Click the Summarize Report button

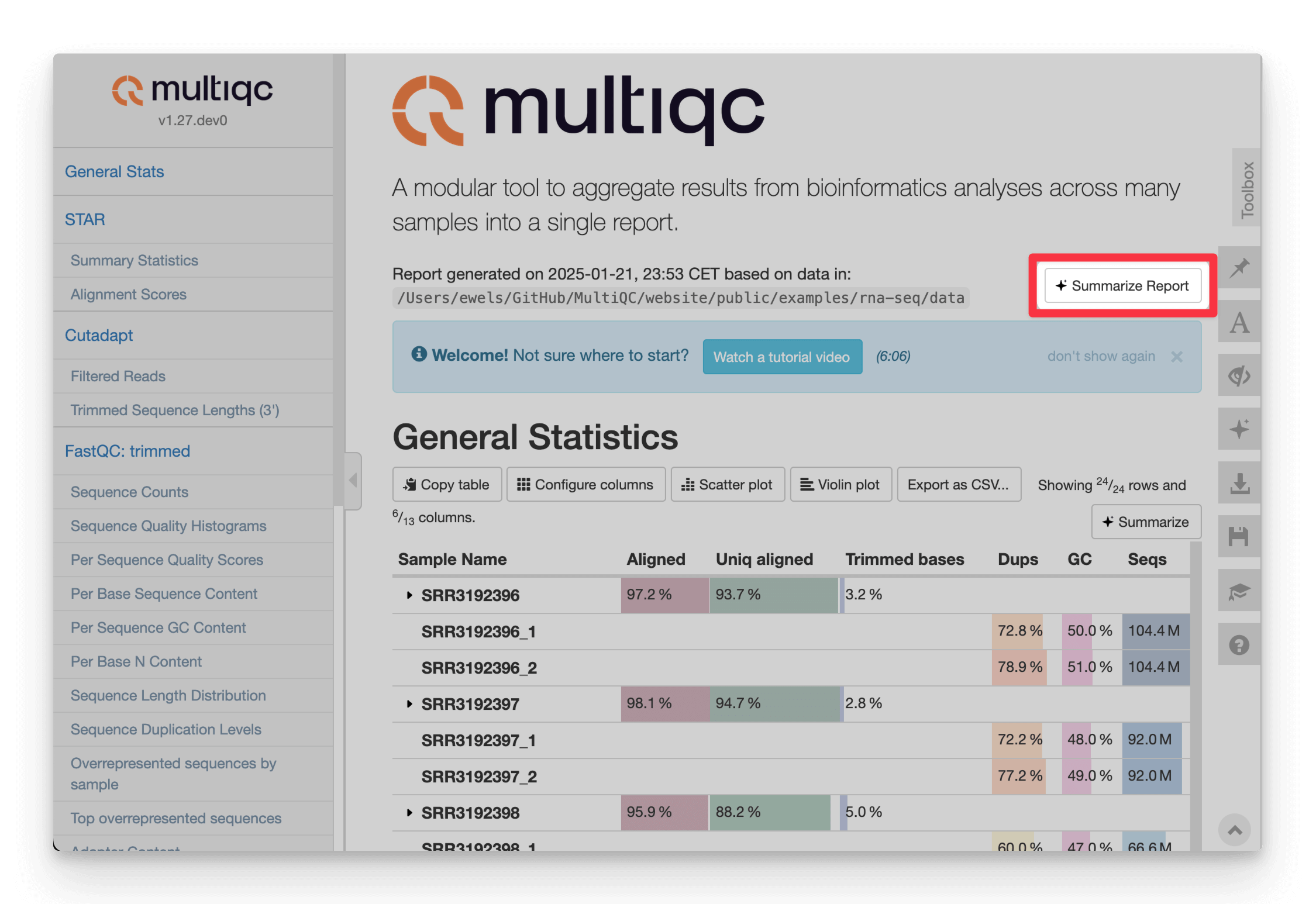(x=1122, y=286)
